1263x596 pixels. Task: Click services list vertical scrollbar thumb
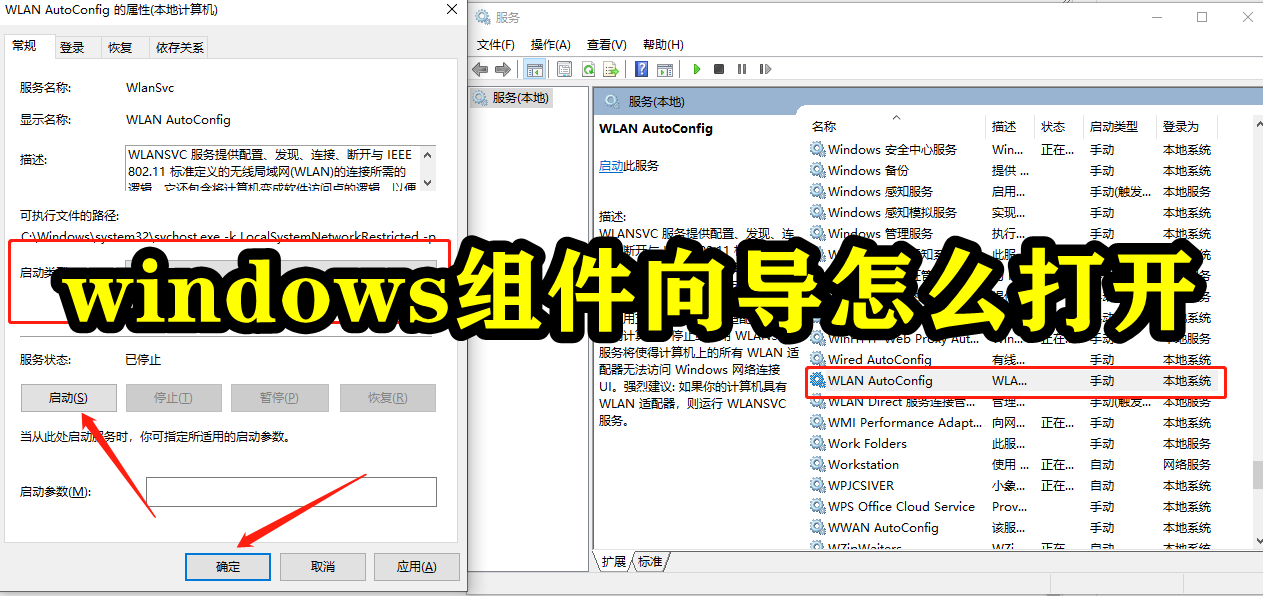[x=1256, y=475]
